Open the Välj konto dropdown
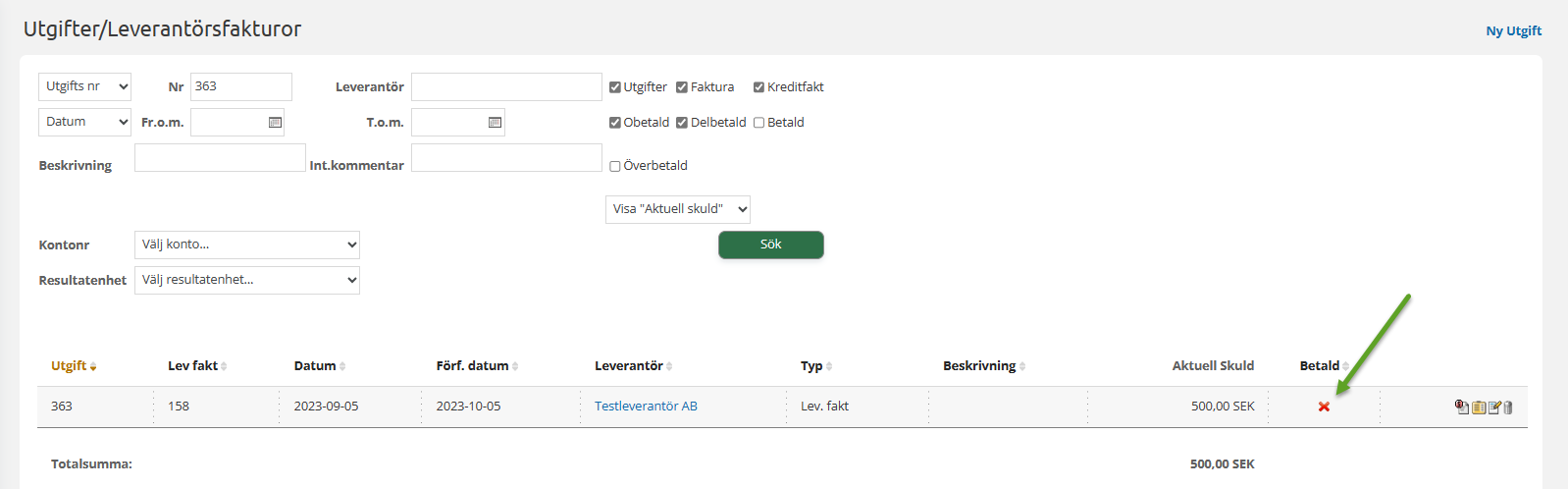 tap(247, 244)
